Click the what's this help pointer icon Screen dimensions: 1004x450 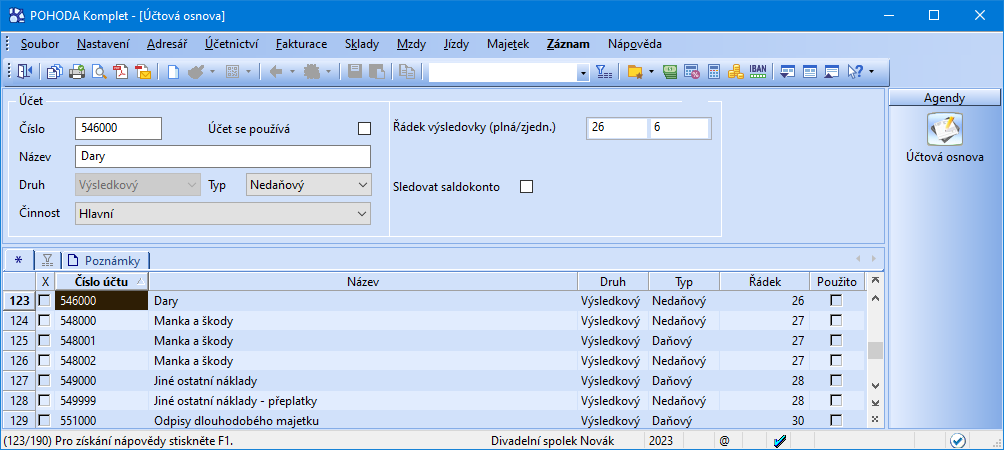pyautogui.click(x=855, y=72)
